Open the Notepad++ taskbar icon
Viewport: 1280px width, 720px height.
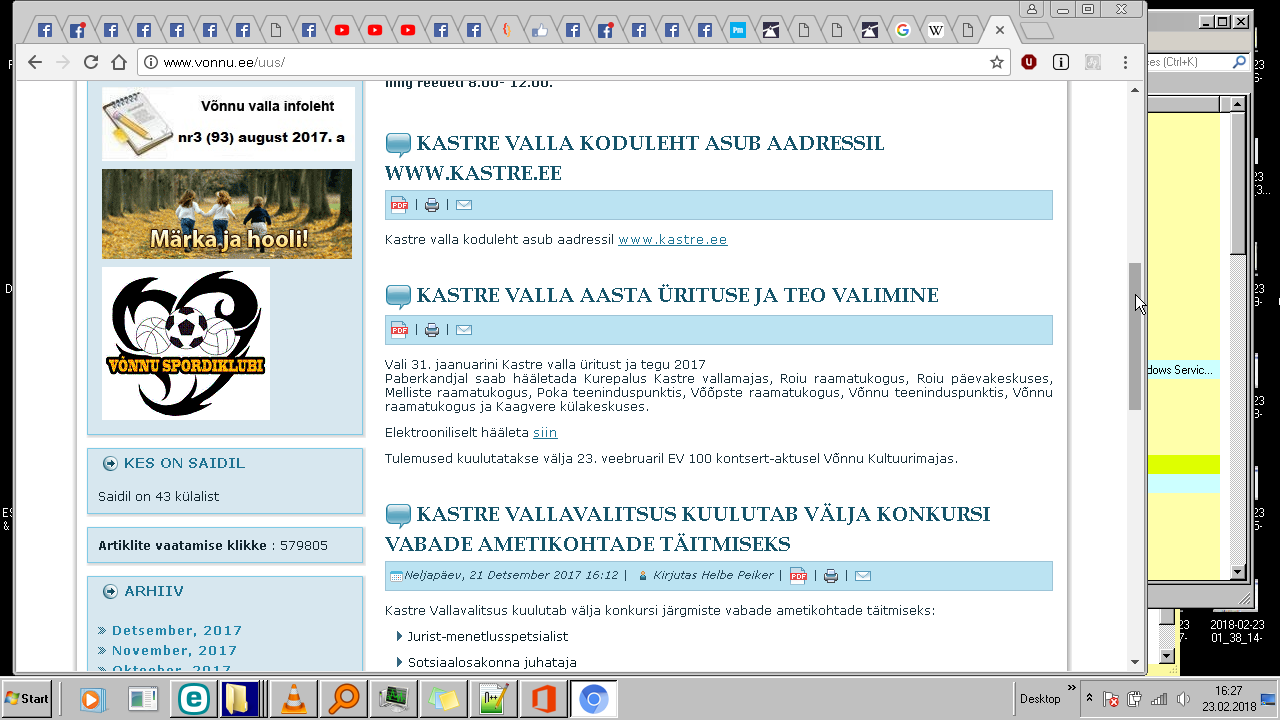coord(494,699)
